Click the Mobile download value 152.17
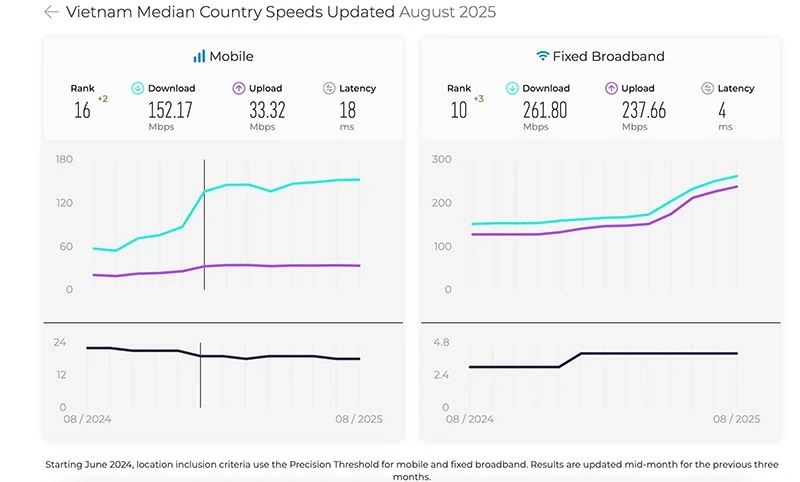This screenshot has width=800, height=482. click(x=170, y=110)
